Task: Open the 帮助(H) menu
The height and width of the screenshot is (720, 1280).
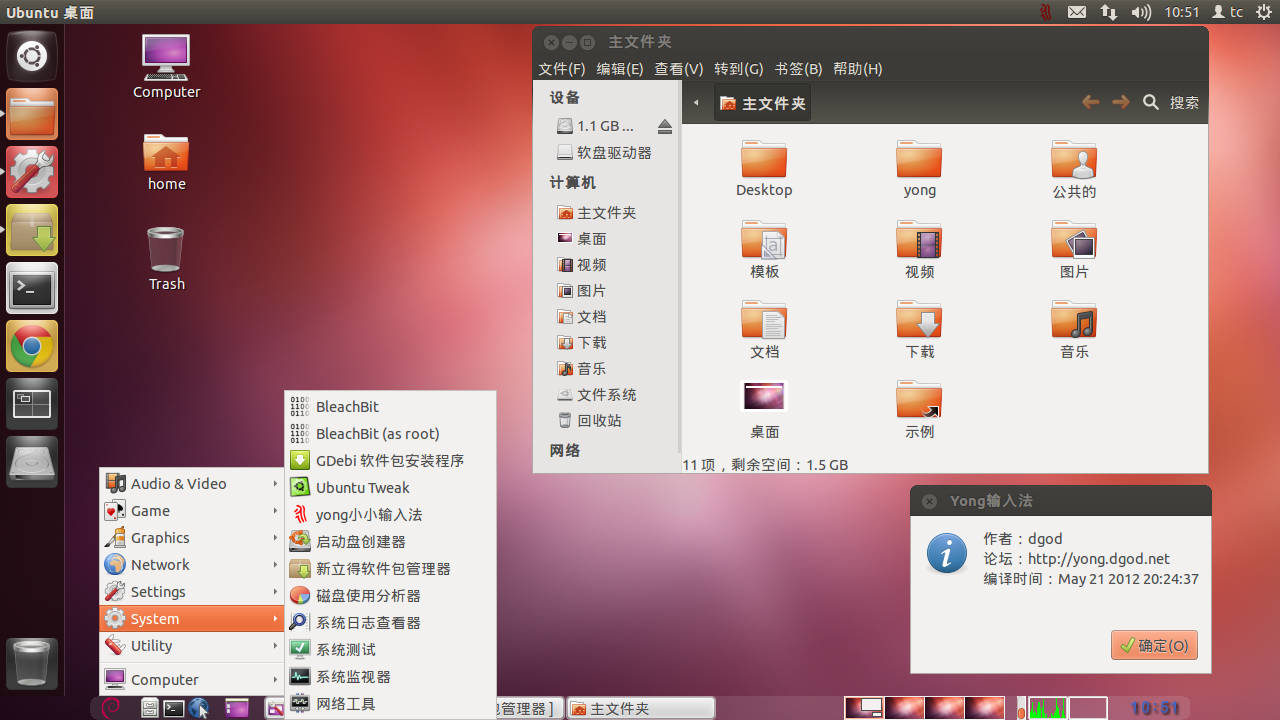Action: tap(857, 69)
